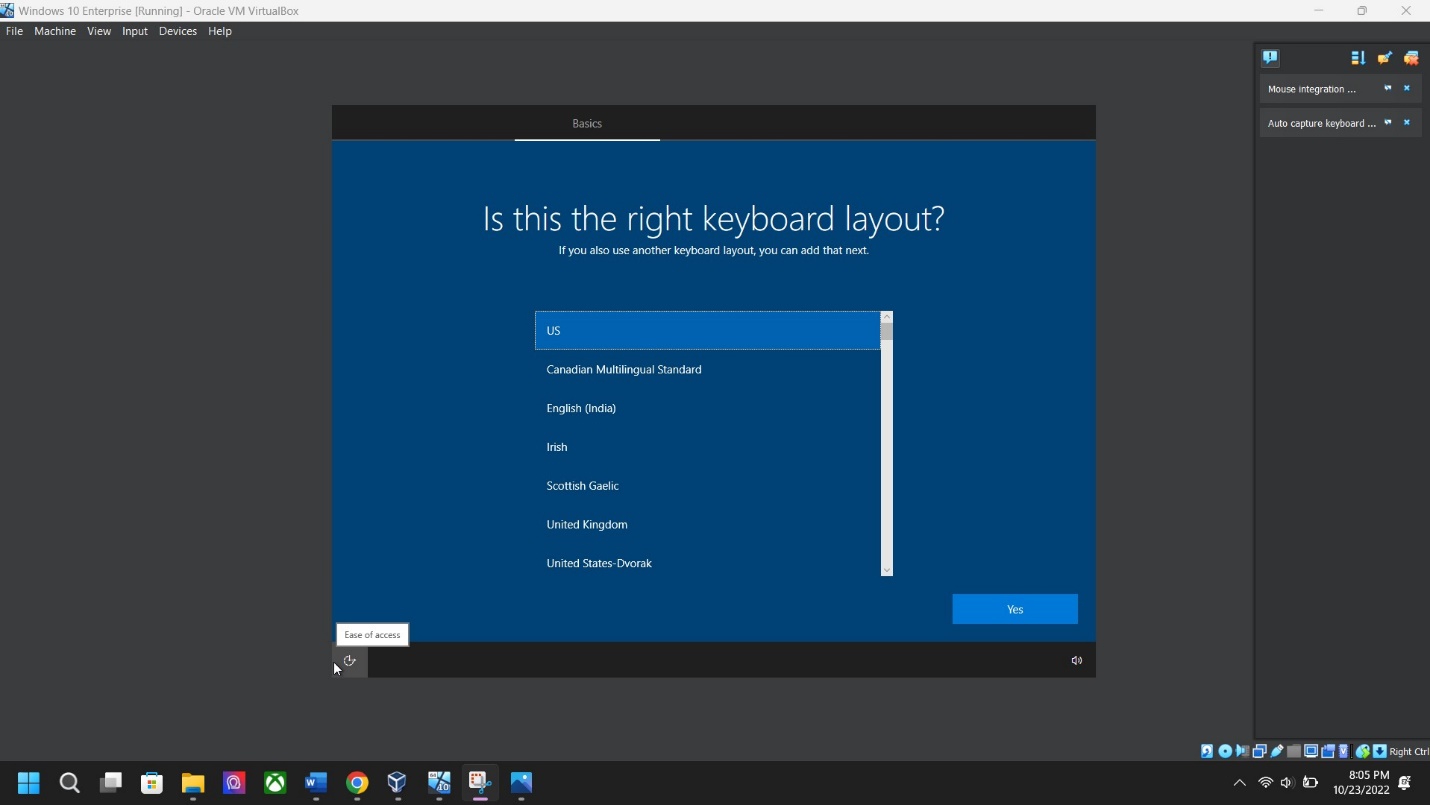Click the broom icon to clear finished notifications
The width and height of the screenshot is (1430, 805).
[1384, 58]
